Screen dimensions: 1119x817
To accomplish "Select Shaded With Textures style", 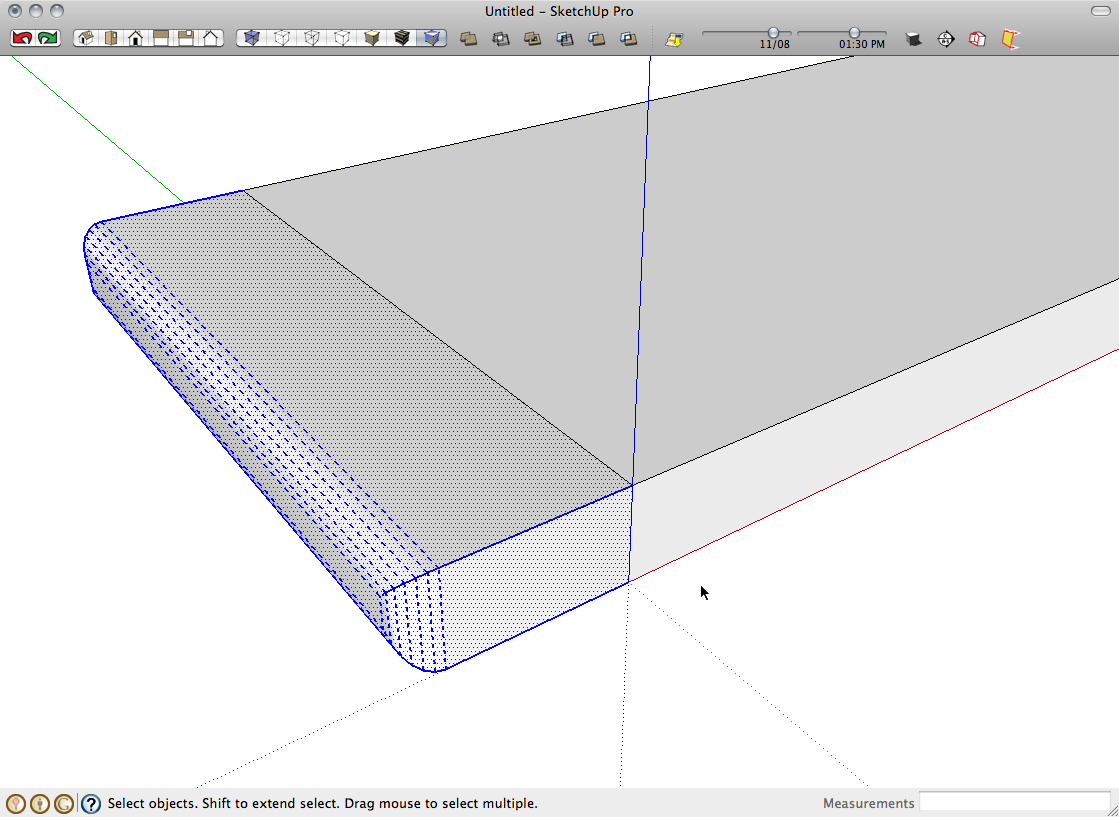I will pos(402,39).
